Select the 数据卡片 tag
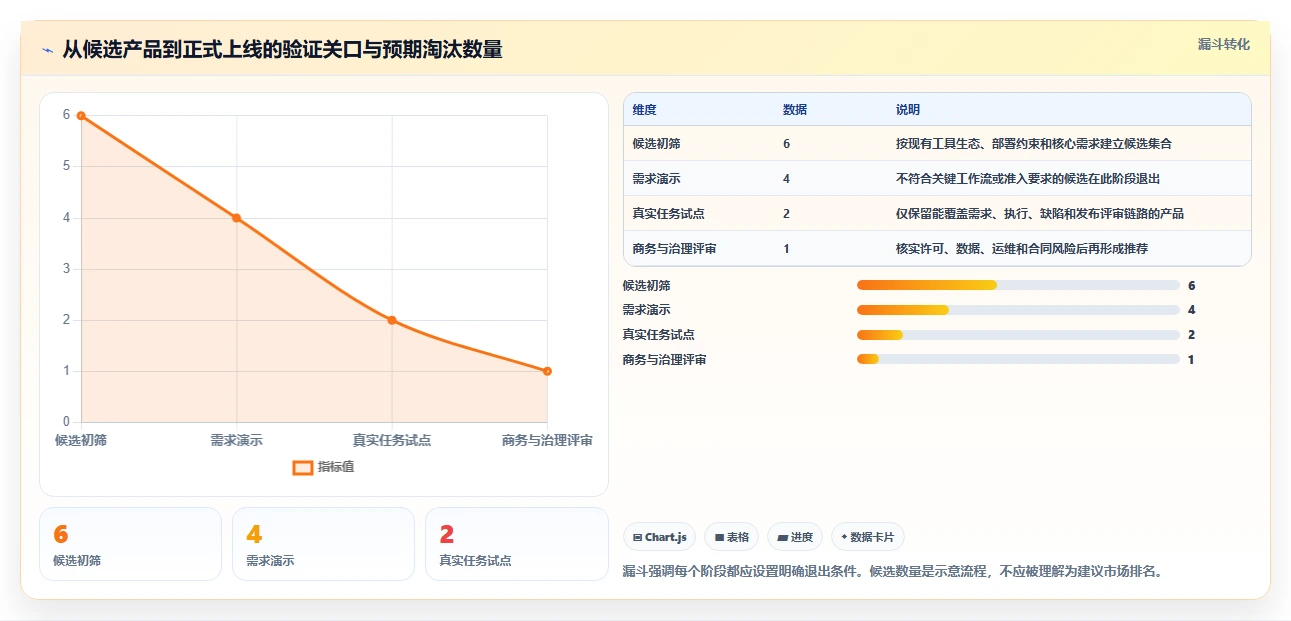 pos(868,537)
